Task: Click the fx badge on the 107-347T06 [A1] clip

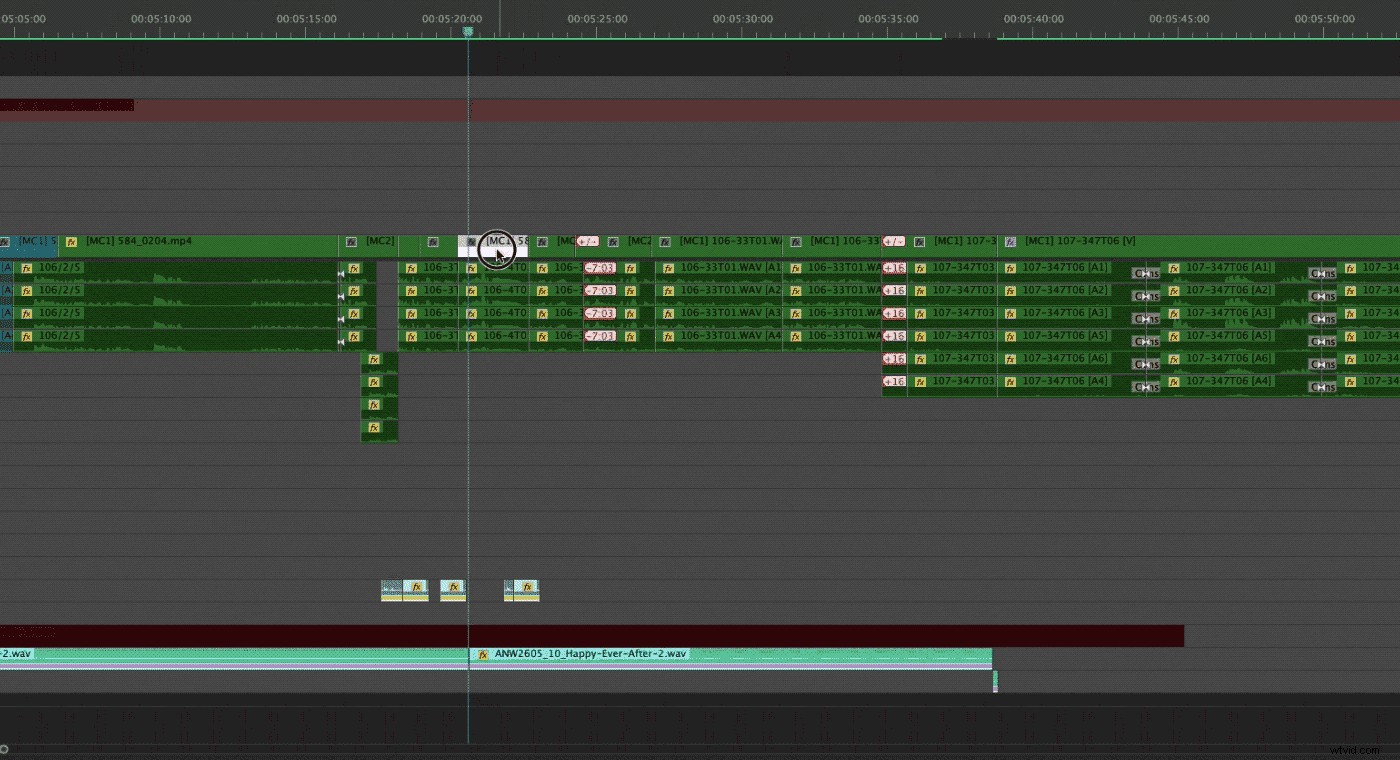Action: 1011,267
